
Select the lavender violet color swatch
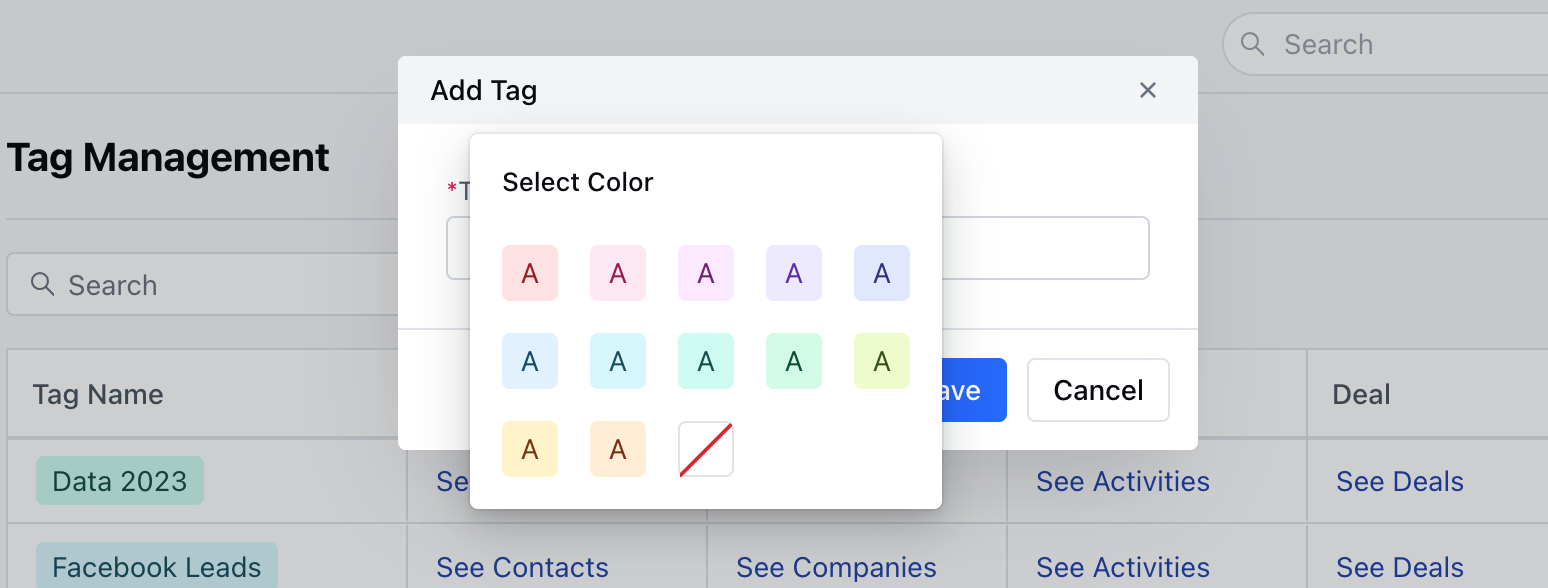coord(794,273)
